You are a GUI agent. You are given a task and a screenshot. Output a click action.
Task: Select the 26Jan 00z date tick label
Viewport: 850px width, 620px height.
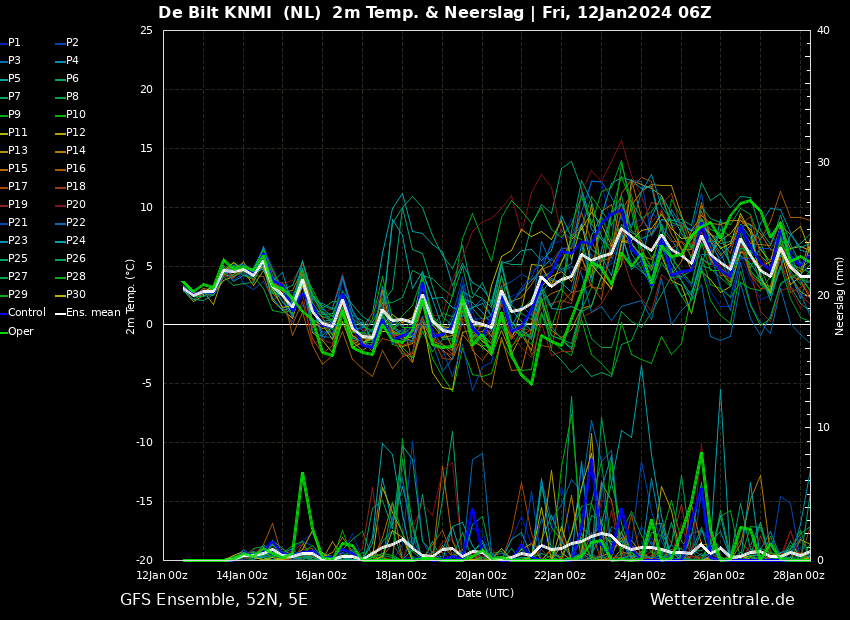(719, 575)
